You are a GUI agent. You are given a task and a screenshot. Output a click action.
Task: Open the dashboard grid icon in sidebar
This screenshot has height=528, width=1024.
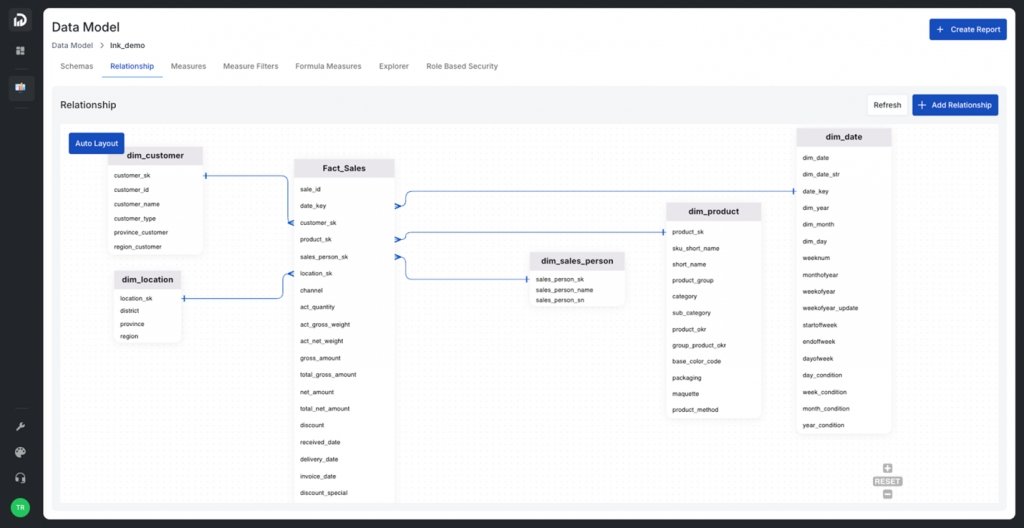tap(20, 50)
